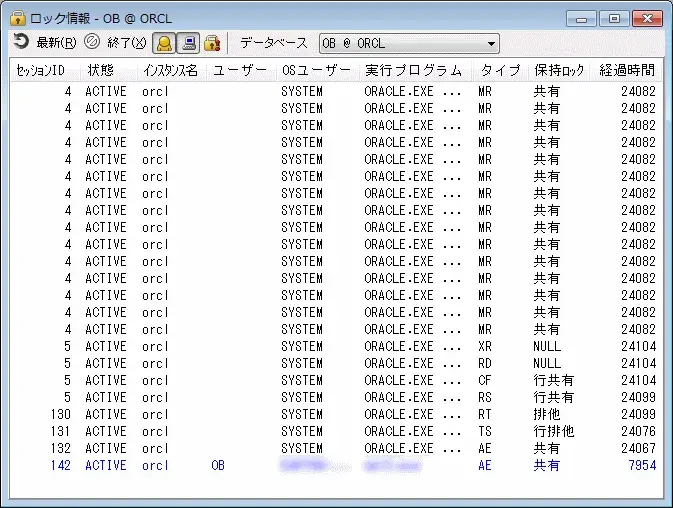
Task: Sort by 経過時間 column header
Action: coord(627,71)
